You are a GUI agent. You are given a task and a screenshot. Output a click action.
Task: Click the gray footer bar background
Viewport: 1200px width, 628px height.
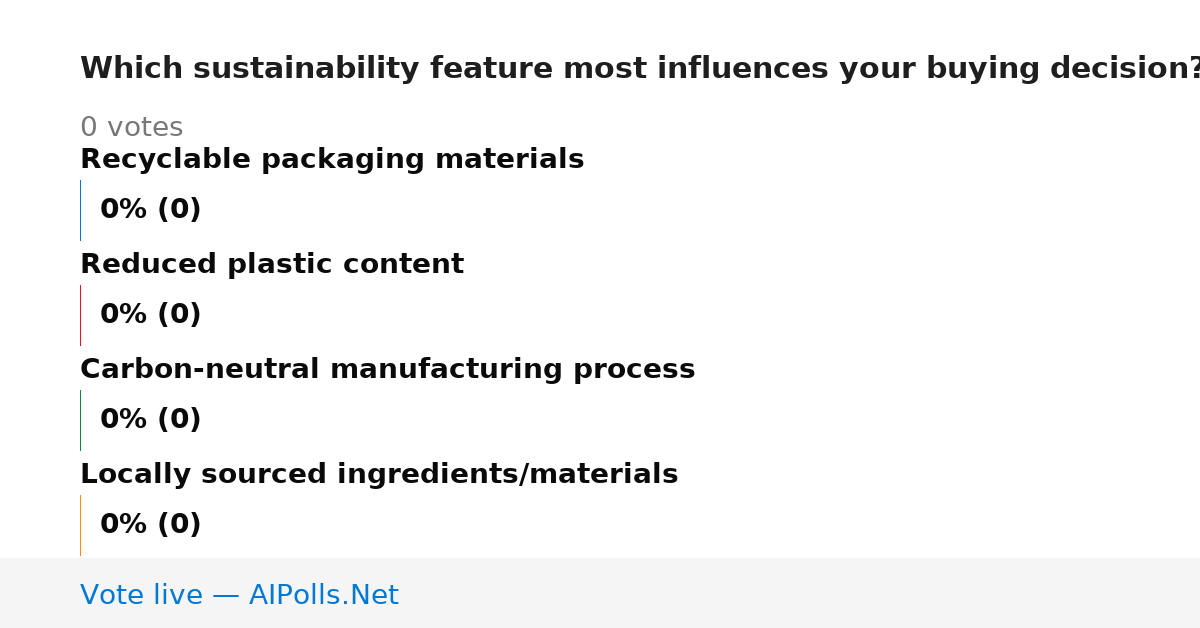coord(800,593)
